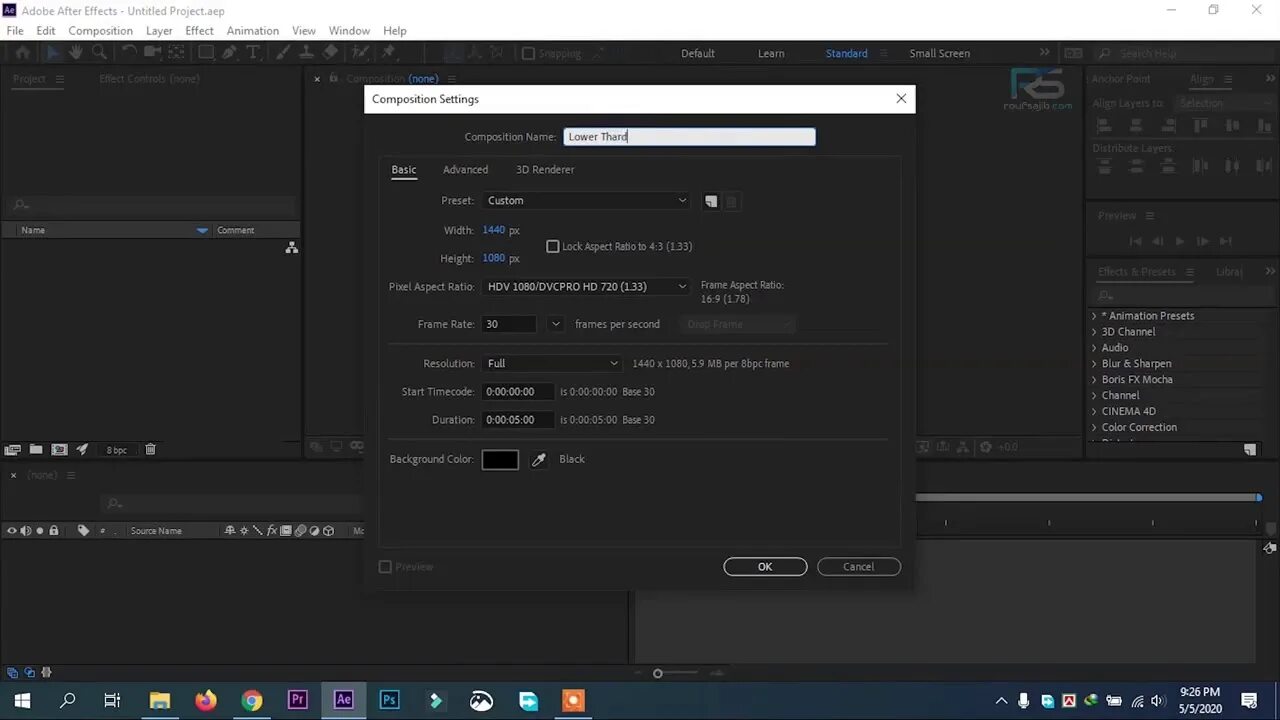This screenshot has height=720, width=1280.
Task: Toggle the Snapping checkbox in toolbar
Action: 528,54
